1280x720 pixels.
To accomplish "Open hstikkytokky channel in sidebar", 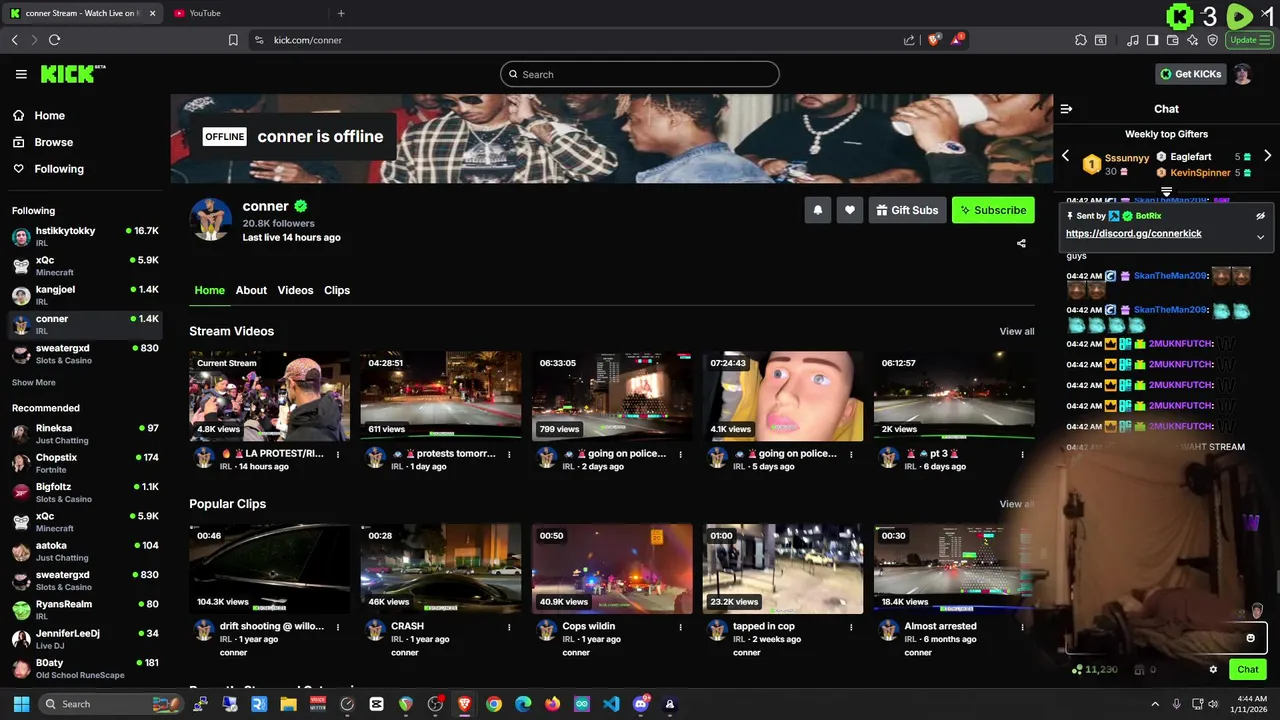I will click(x=84, y=237).
